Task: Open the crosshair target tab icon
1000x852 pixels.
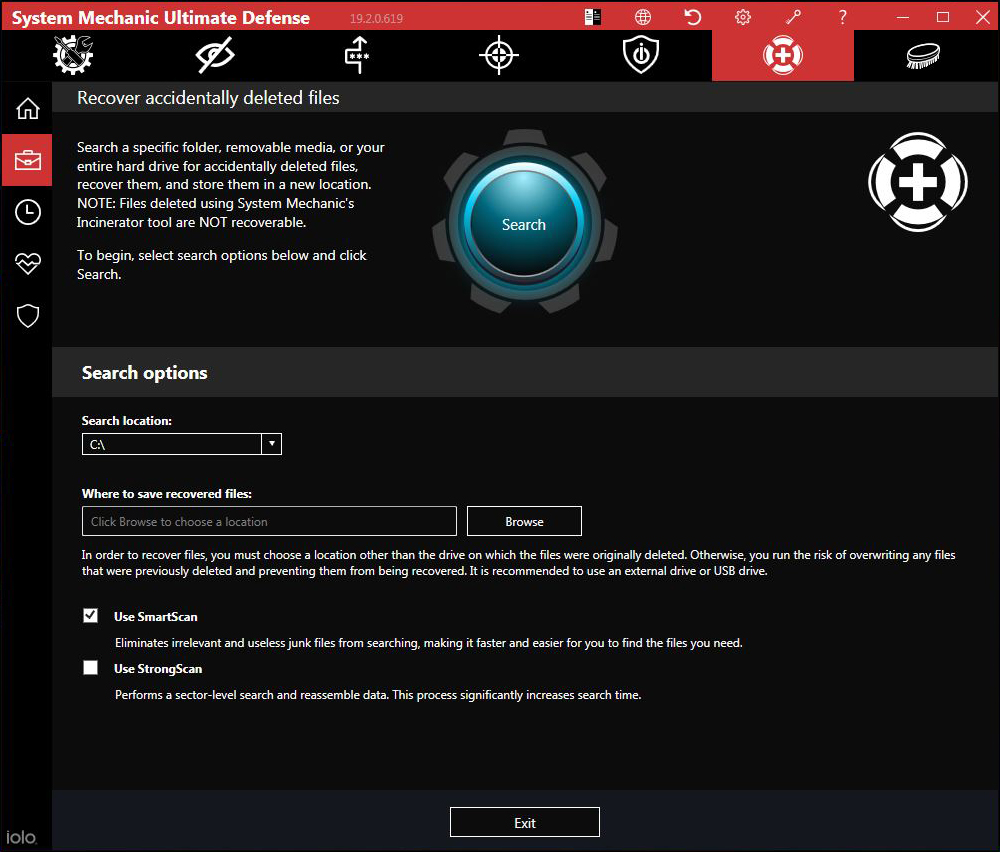Action: click(499, 55)
